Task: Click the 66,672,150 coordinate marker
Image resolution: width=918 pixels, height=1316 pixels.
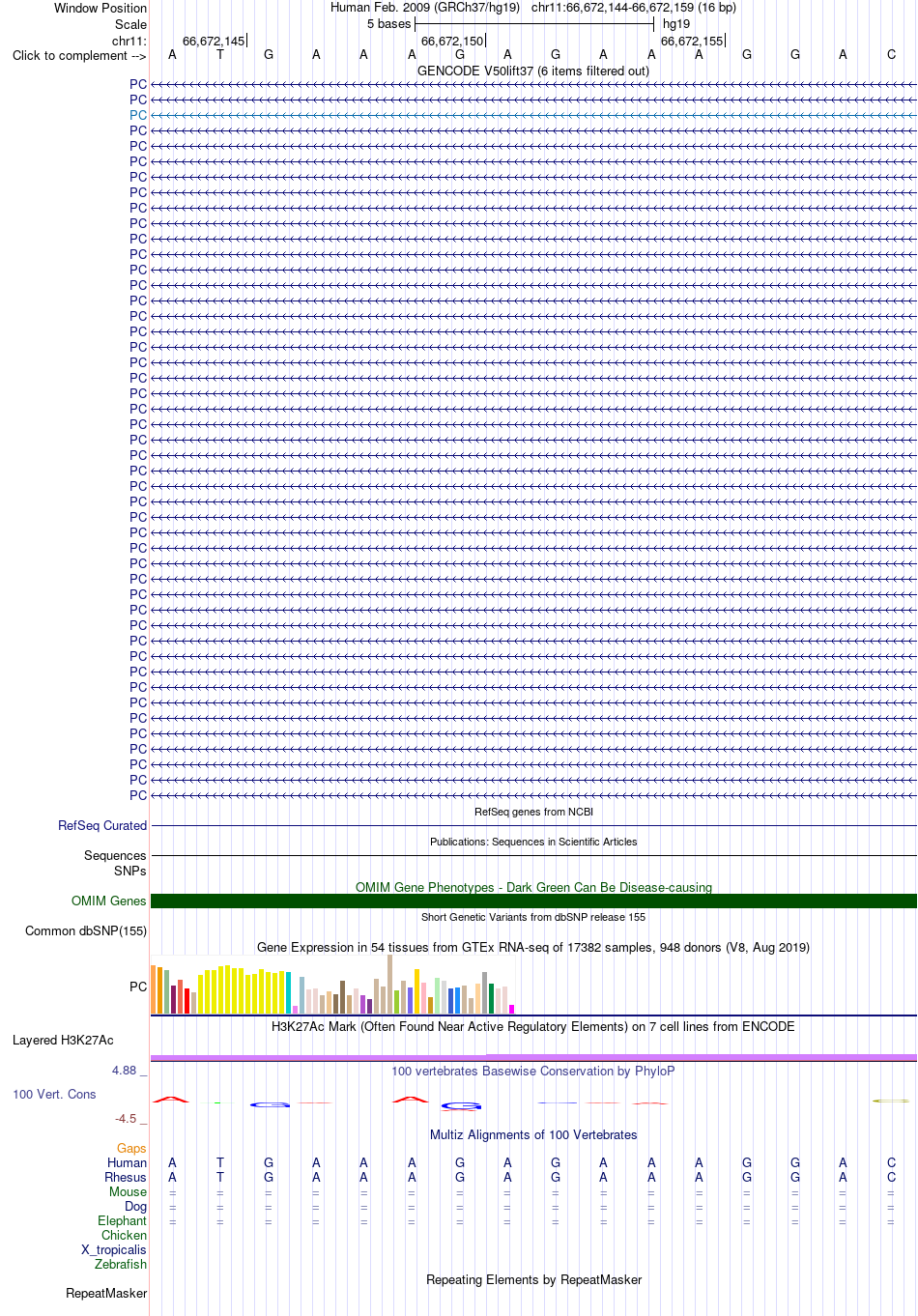Action: [x=452, y=41]
